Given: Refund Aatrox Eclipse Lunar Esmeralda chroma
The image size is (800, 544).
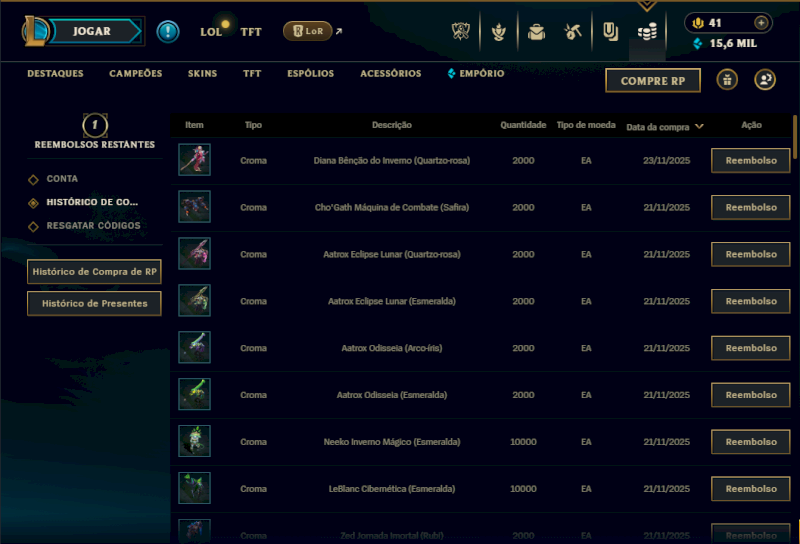Looking at the screenshot, I should pos(751,301).
